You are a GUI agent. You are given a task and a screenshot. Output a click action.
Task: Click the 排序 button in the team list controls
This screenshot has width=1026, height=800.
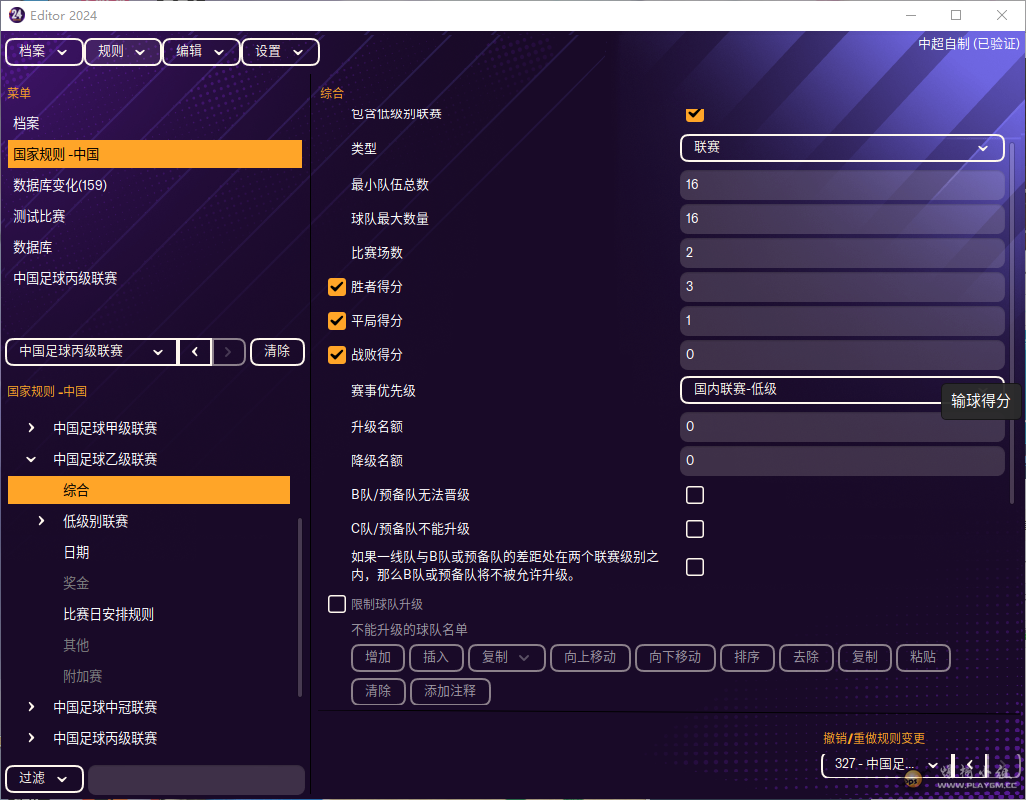[x=747, y=658]
